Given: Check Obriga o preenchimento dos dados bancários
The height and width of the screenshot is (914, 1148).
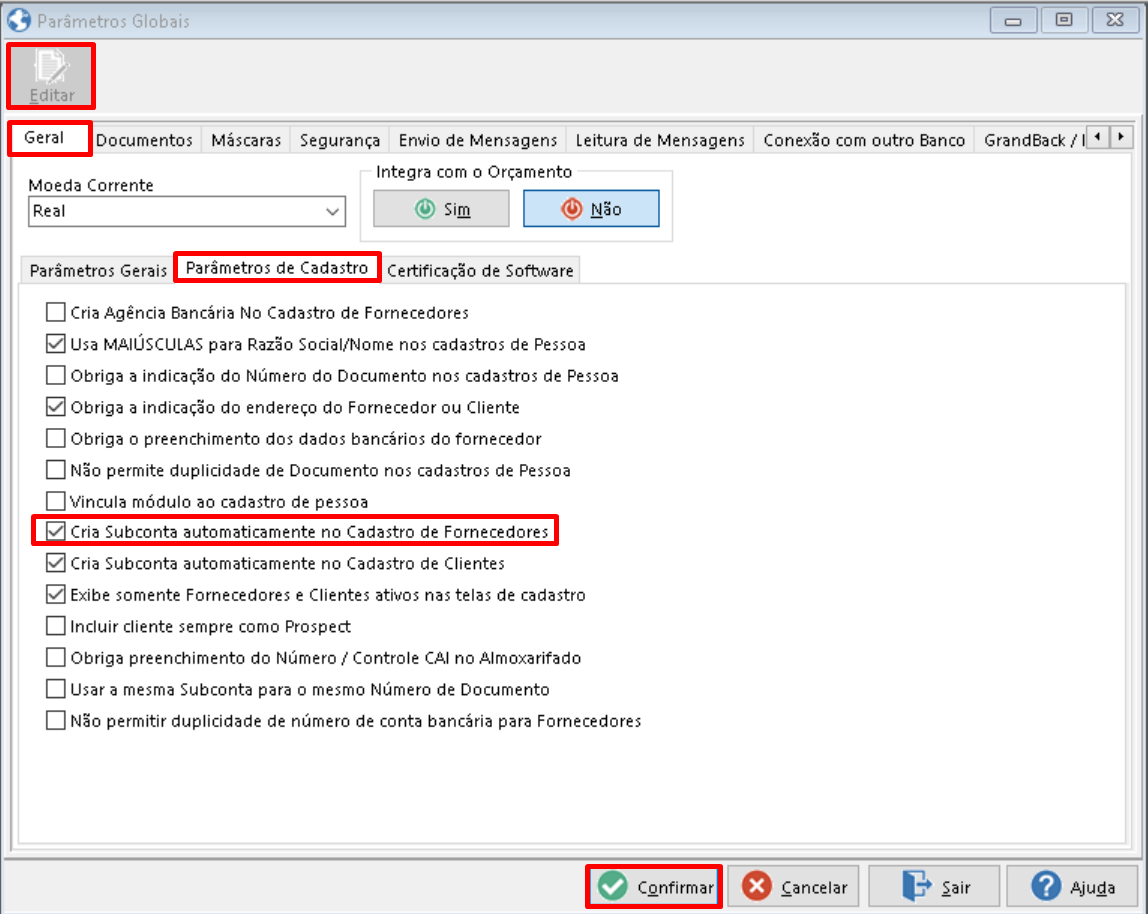Looking at the screenshot, I should click(56, 438).
